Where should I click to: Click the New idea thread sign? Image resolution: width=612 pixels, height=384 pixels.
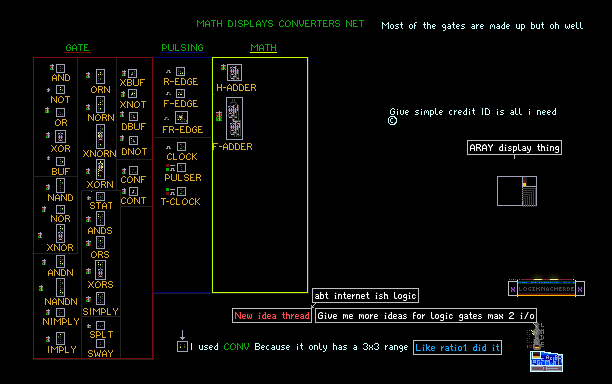point(272,315)
